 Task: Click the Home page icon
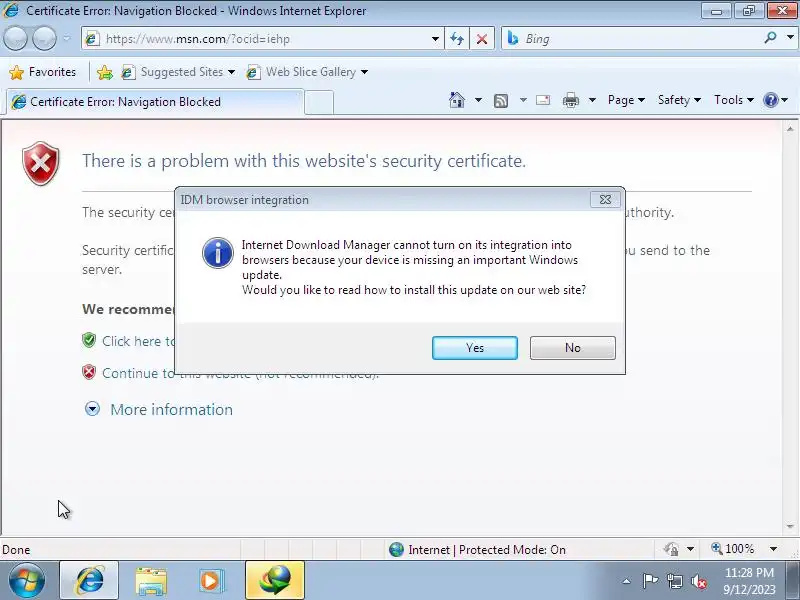[457, 100]
